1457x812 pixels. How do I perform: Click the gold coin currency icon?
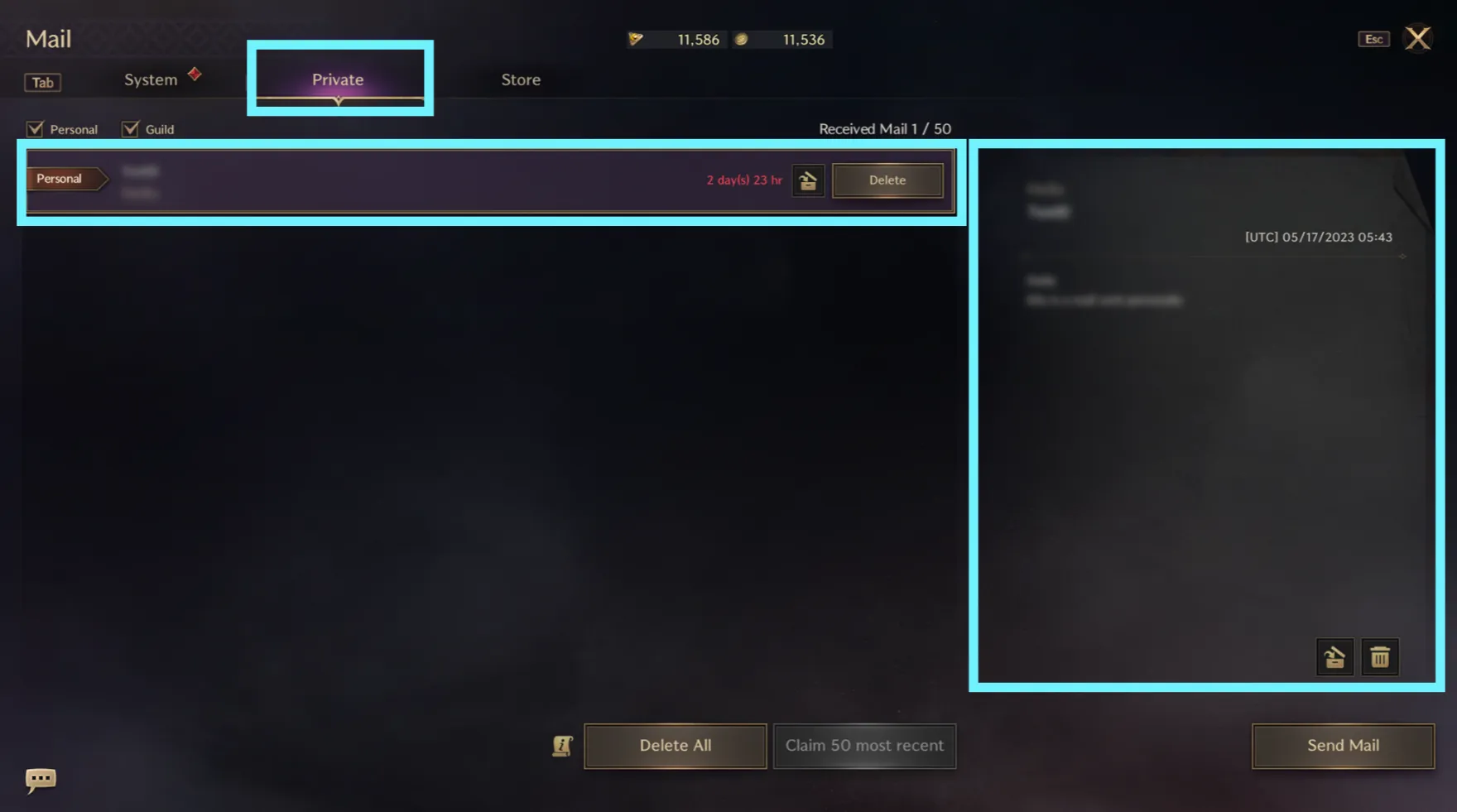point(742,39)
